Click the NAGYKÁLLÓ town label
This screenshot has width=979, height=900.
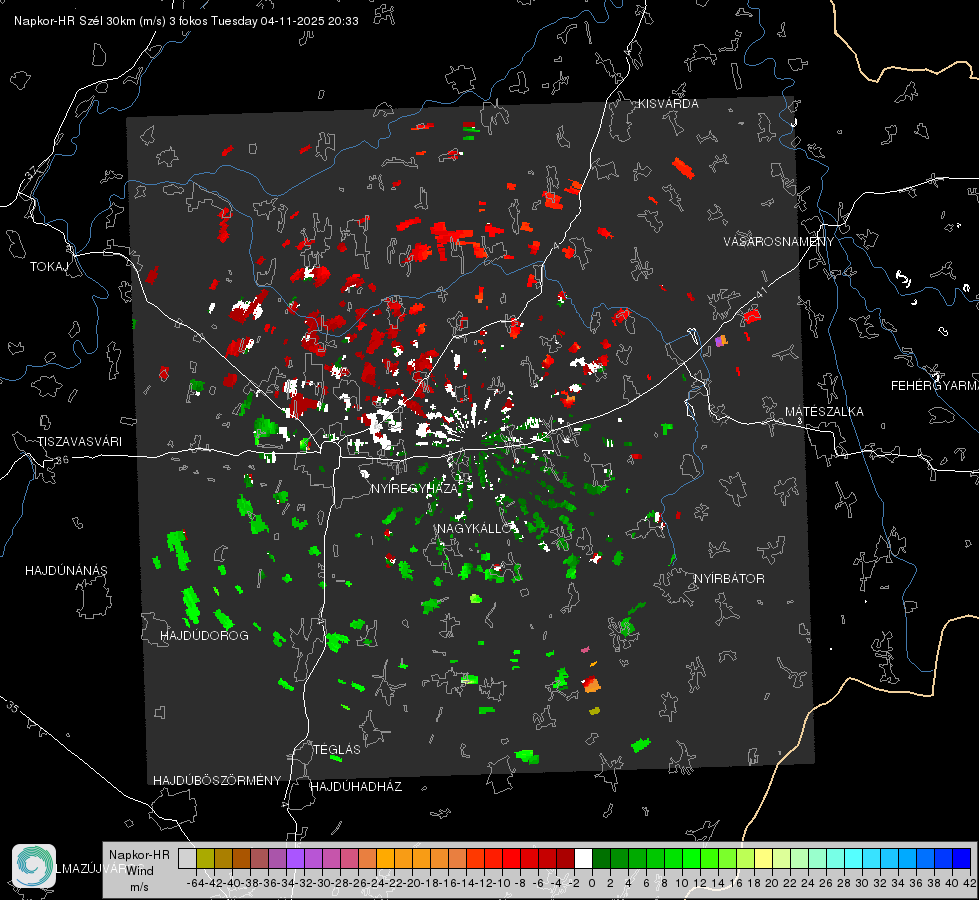(x=475, y=528)
